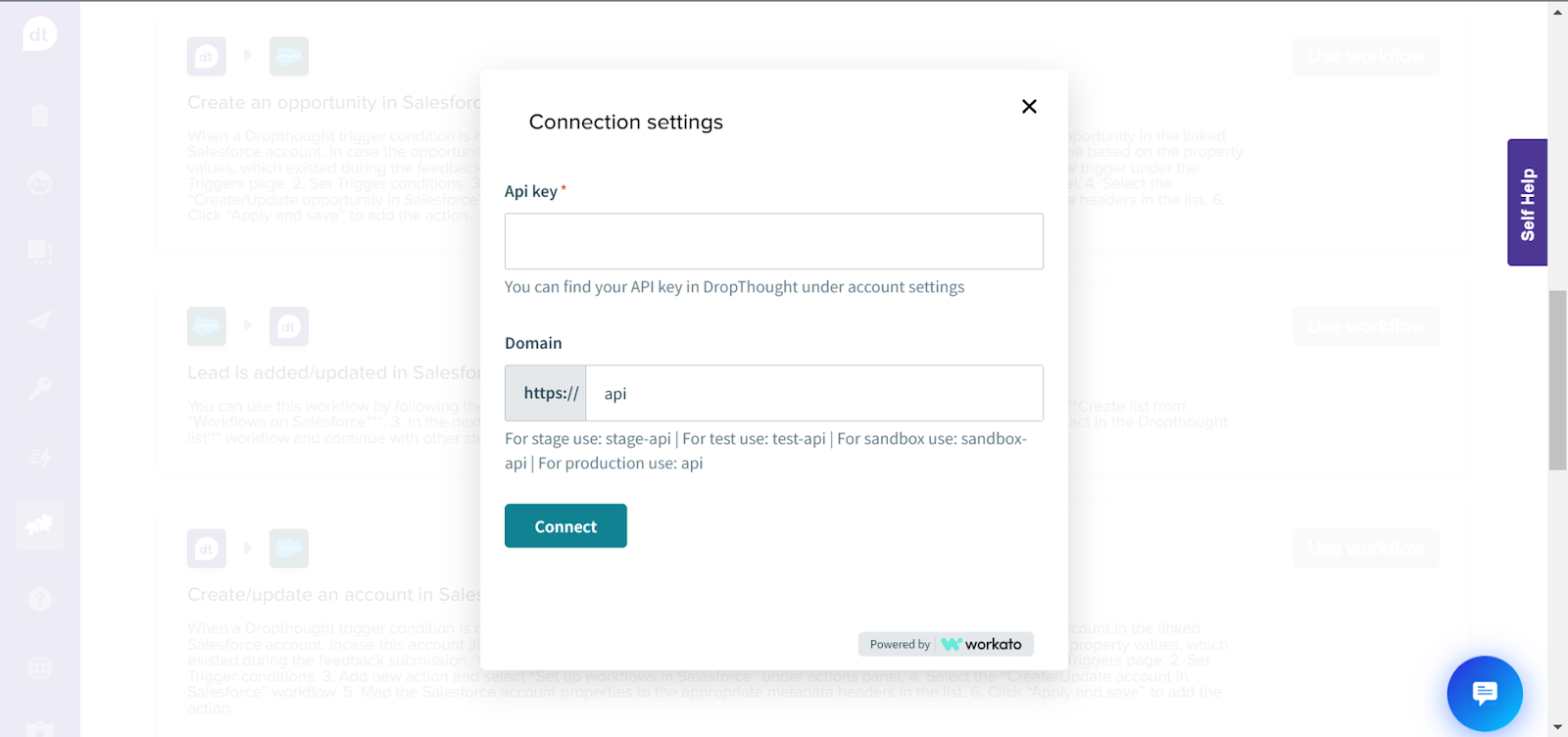Click the scrollbar down arrow

pyautogui.click(x=1557, y=728)
